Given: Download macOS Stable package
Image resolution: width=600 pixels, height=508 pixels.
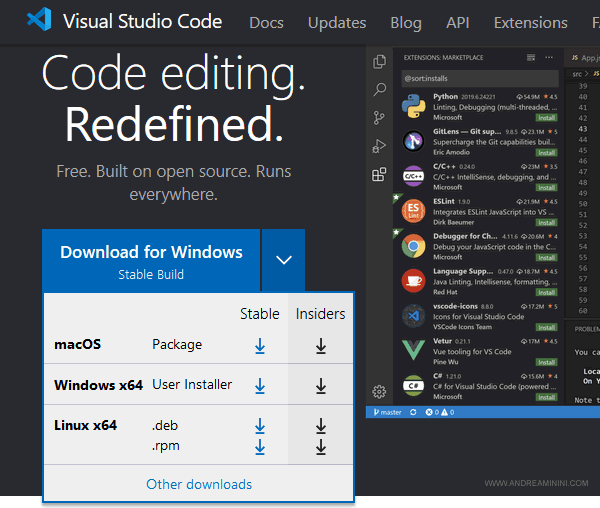Looking at the screenshot, I should click(x=260, y=346).
